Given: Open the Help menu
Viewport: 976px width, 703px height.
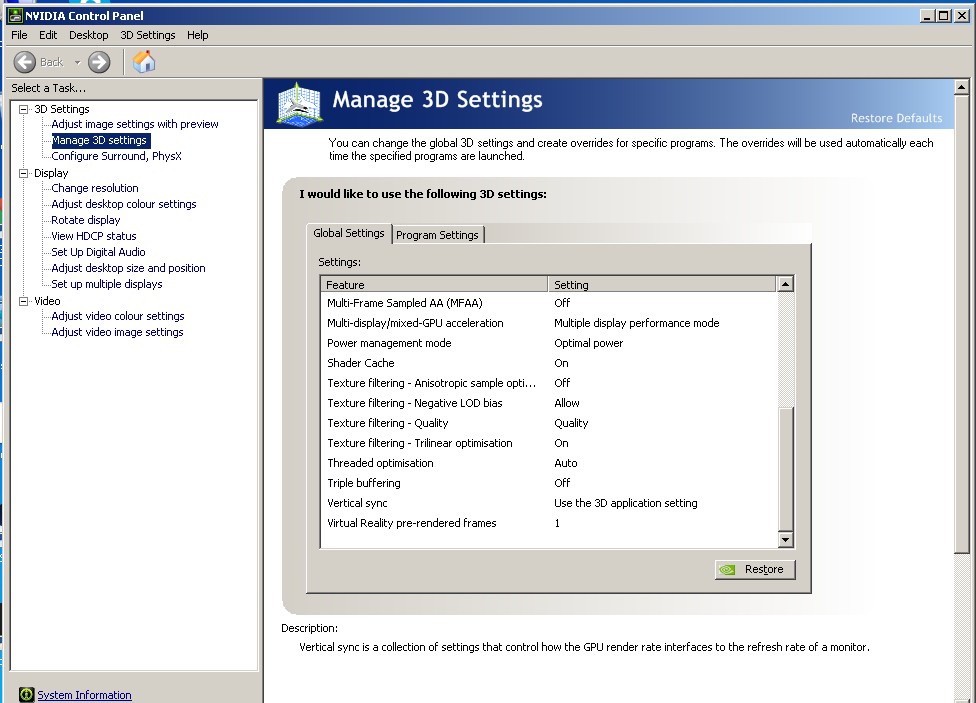Looking at the screenshot, I should point(197,35).
